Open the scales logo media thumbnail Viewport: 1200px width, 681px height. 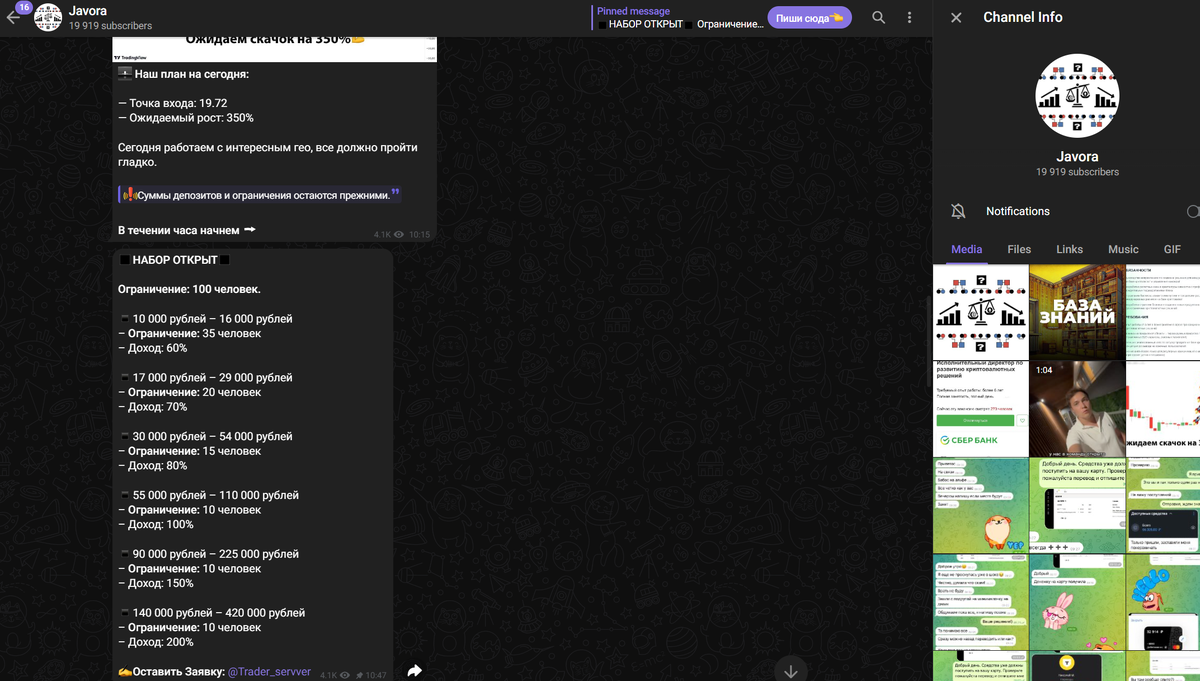point(980,312)
